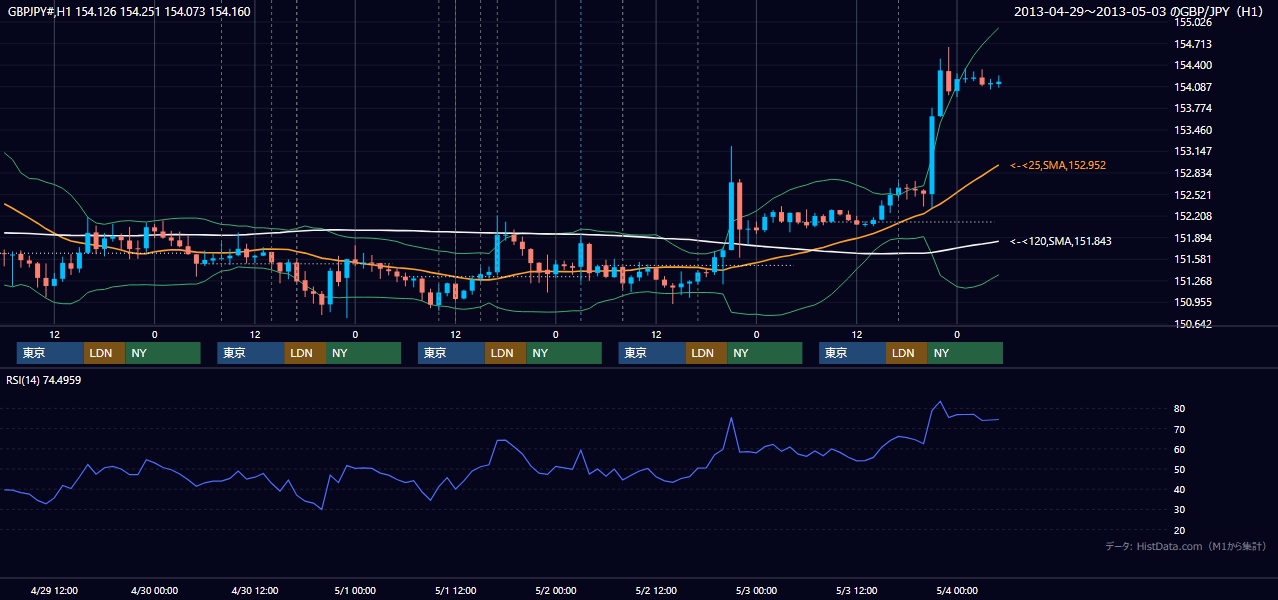Select the 5/2 12:00 date label

tap(656, 590)
